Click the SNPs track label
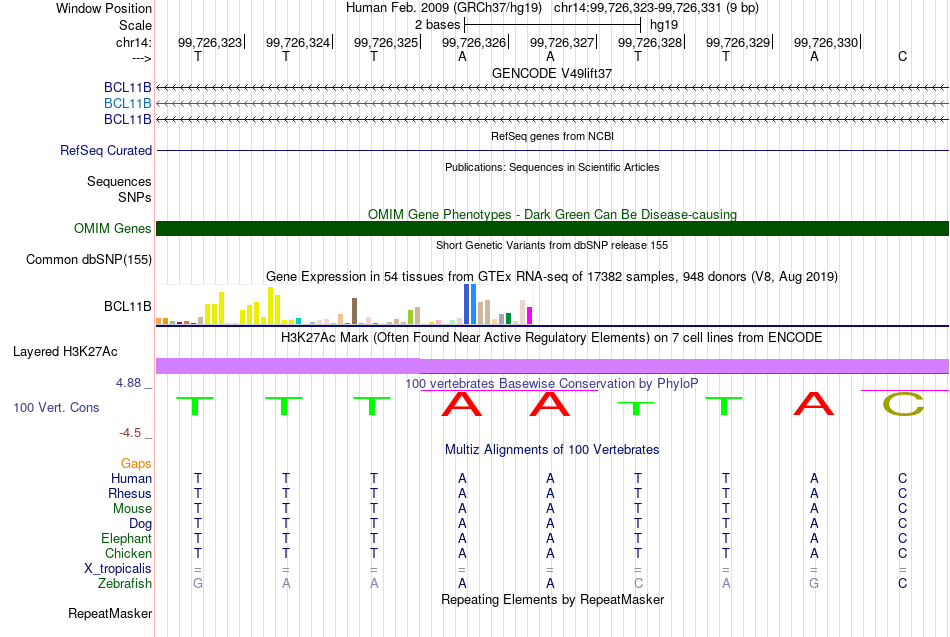950x637 pixels. tap(135, 198)
